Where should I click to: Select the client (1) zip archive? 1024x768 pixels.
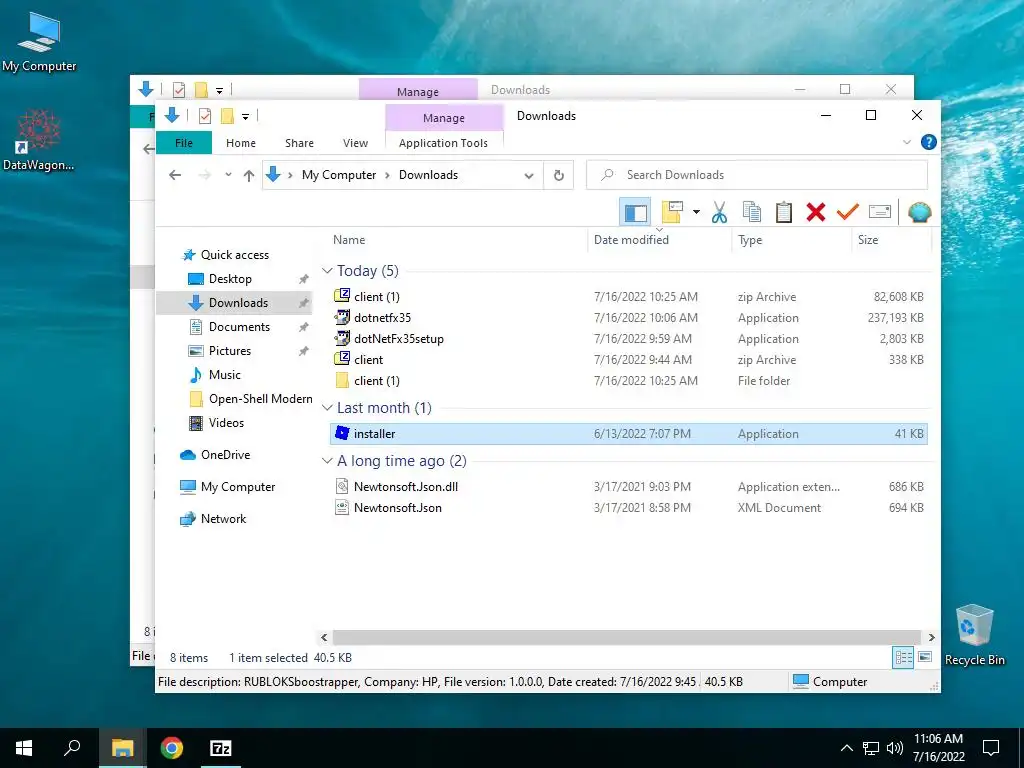point(628,296)
